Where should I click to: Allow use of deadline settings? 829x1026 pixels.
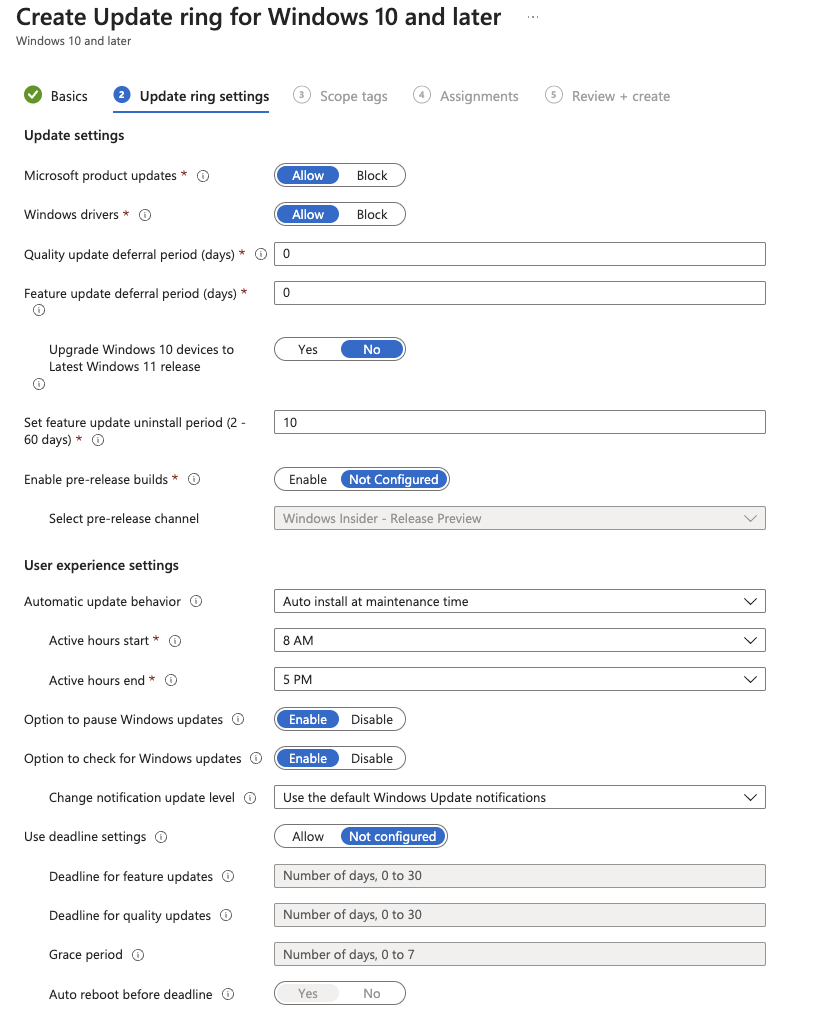[x=308, y=837]
